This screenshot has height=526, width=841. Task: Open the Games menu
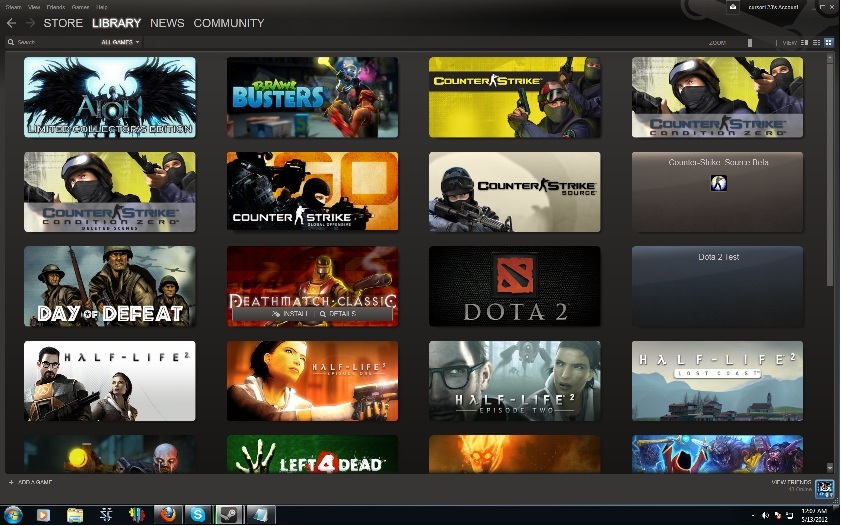click(x=80, y=7)
